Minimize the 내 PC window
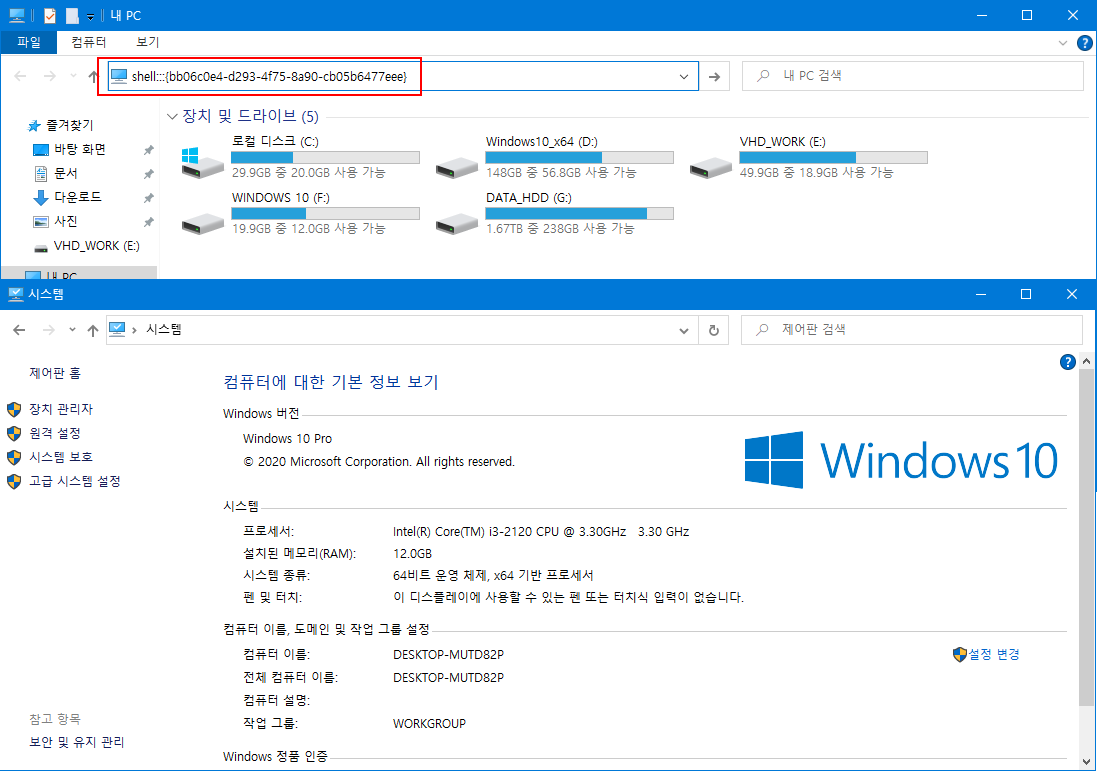 pos(982,15)
